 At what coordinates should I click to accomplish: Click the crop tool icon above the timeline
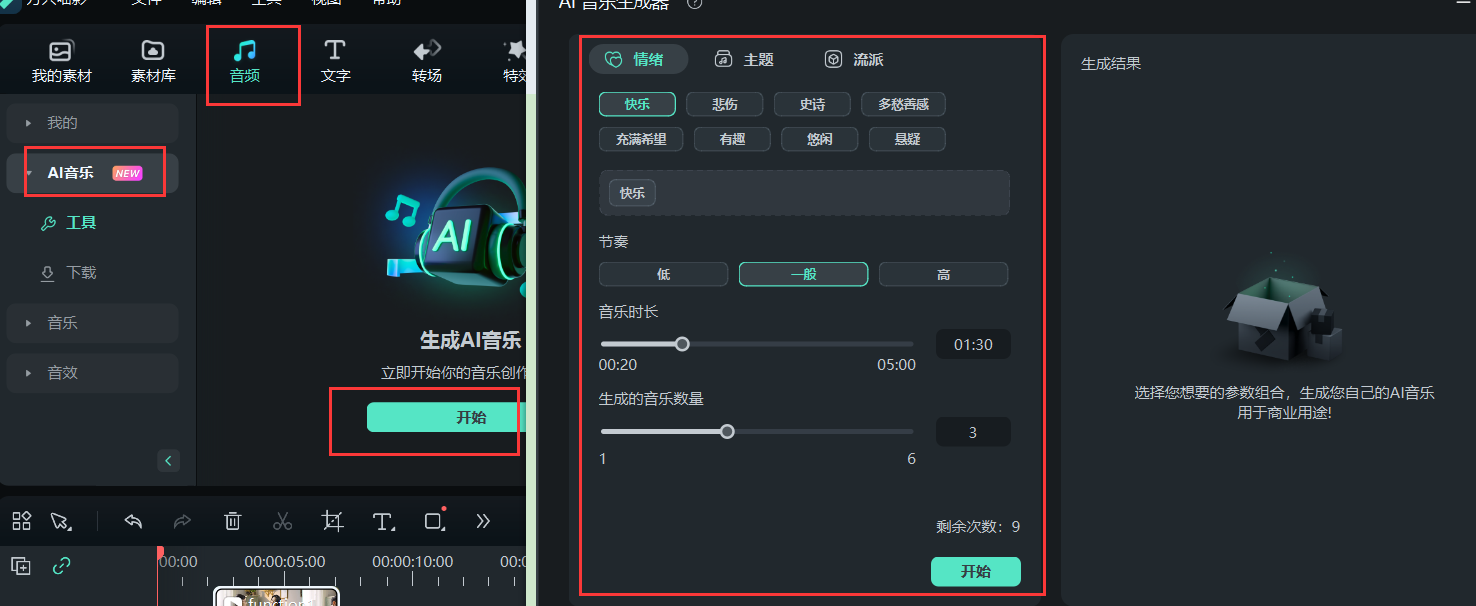333,521
